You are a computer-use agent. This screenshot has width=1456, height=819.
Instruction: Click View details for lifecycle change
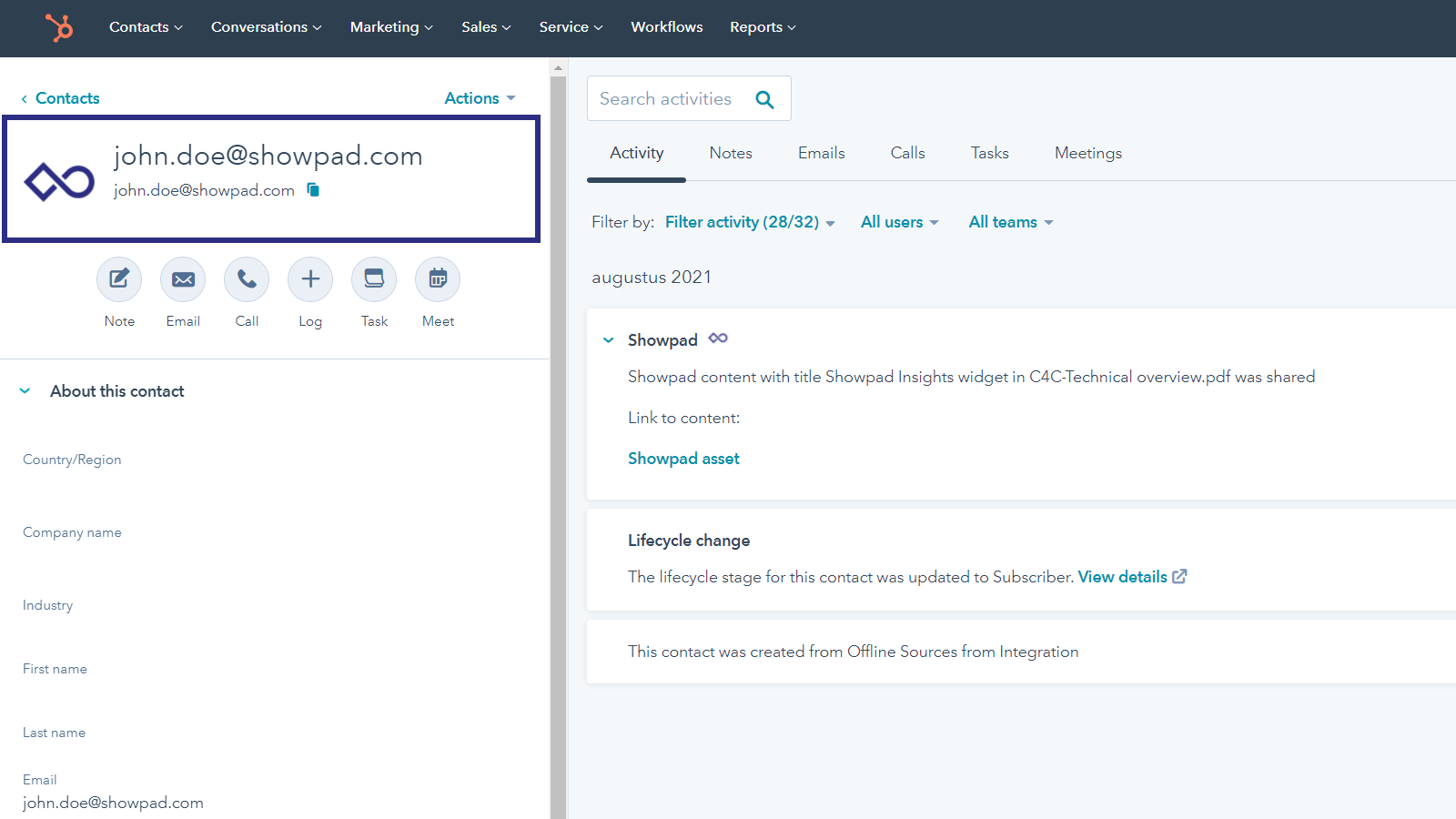[x=1122, y=577]
